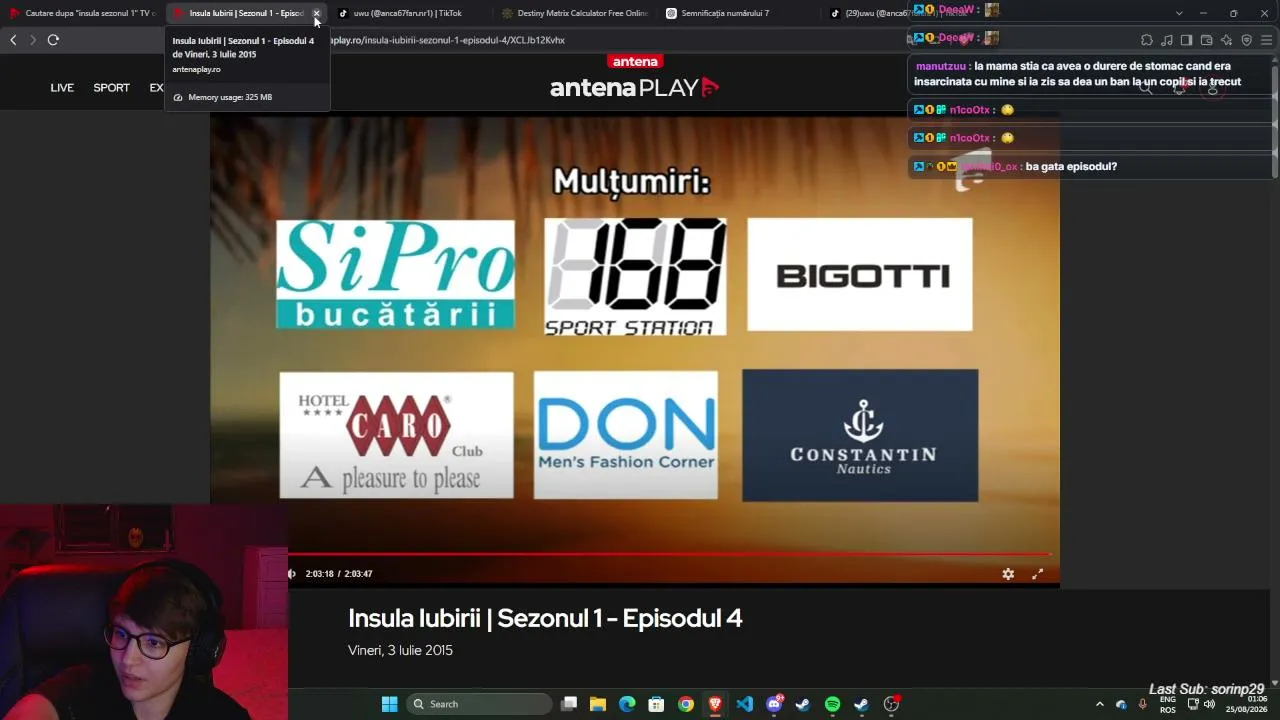Expand the tab search dropdown arrow
Image resolution: width=1280 pixels, height=720 pixels.
pos(1179,13)
